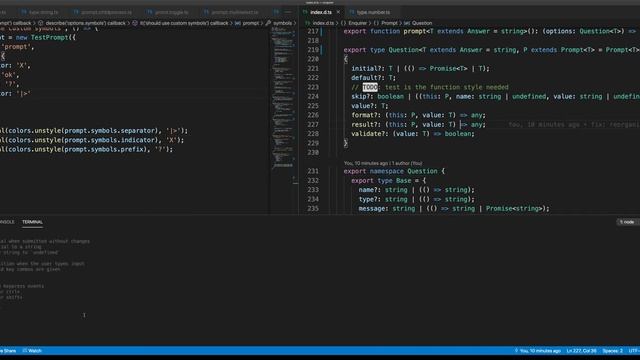Change indentation via 'Spaces: 2' status item
Viewport: 640px width, 360px height.
pyautogui.click(x=612, y=351)
